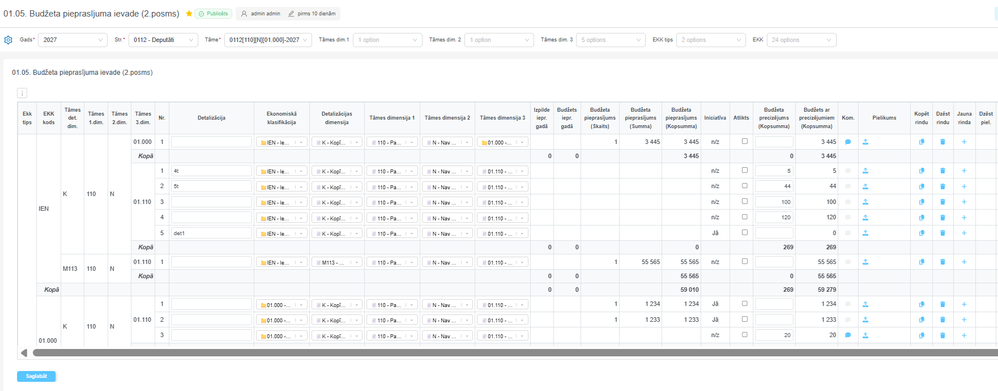Tick Atlikts checkbox in the 5t row
This screenshot has height=391, width=998.
(x=744, y=186)
